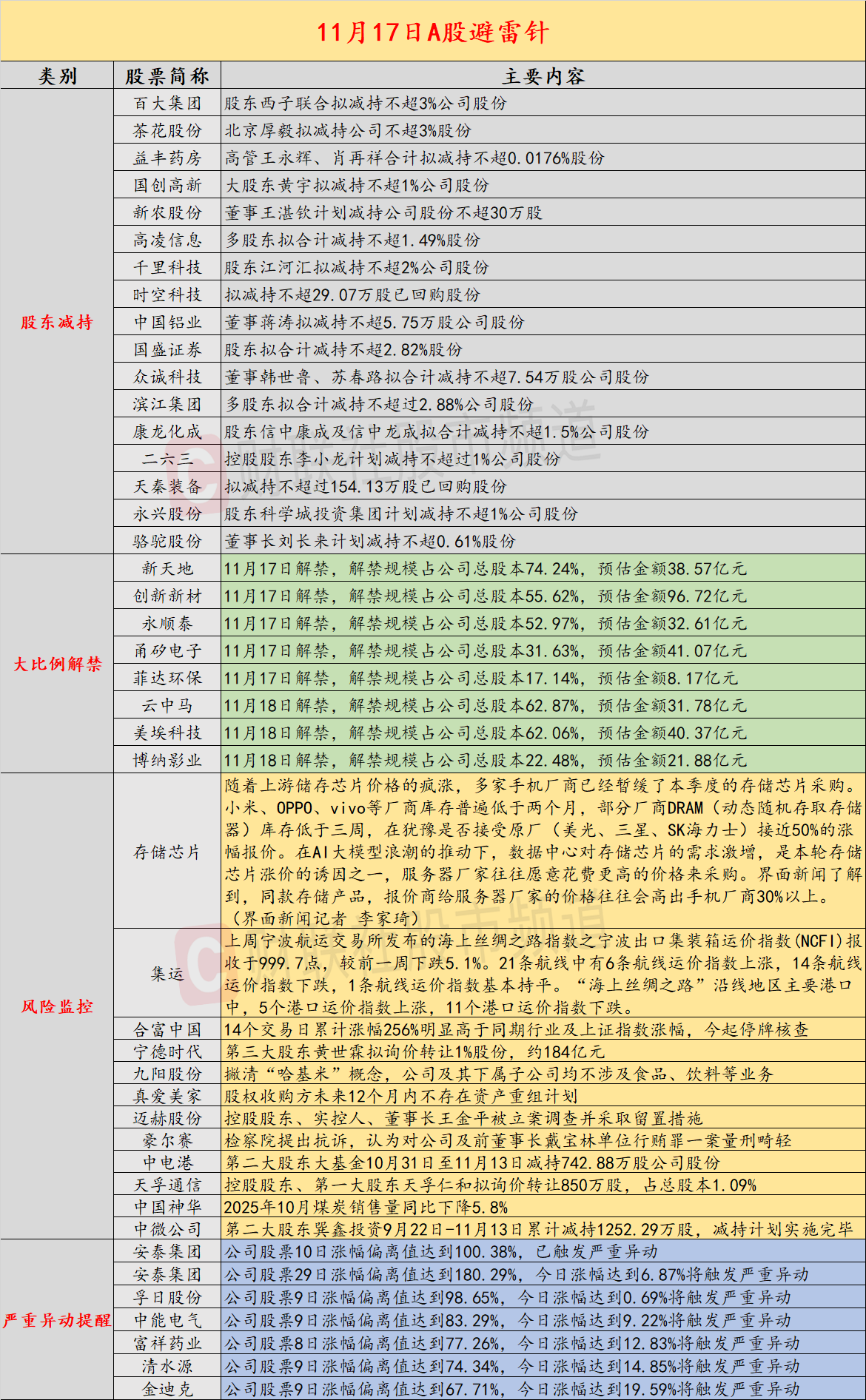Click the 股票简称 column header
The width and height of the screenshot is (866, 1400).
(167, 76)
